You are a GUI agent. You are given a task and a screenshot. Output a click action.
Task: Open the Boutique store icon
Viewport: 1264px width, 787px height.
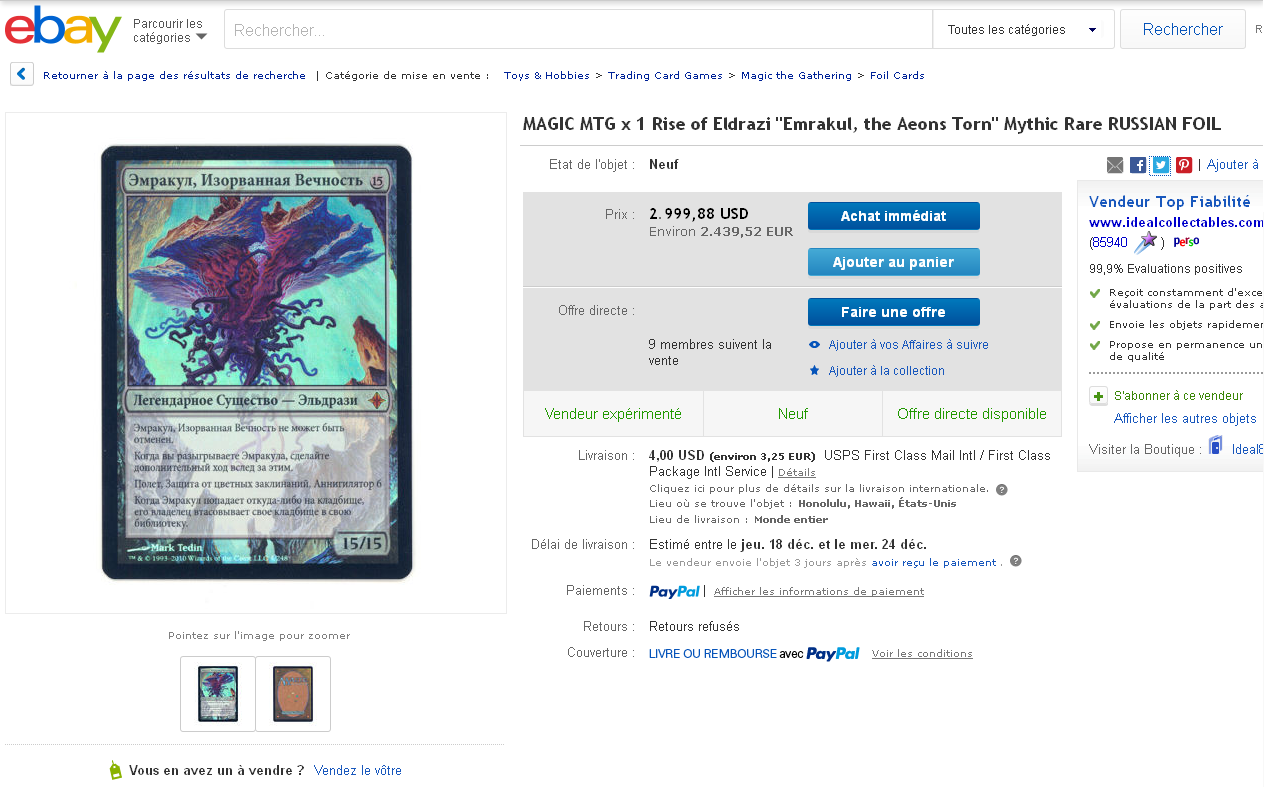coord(1216,446)
